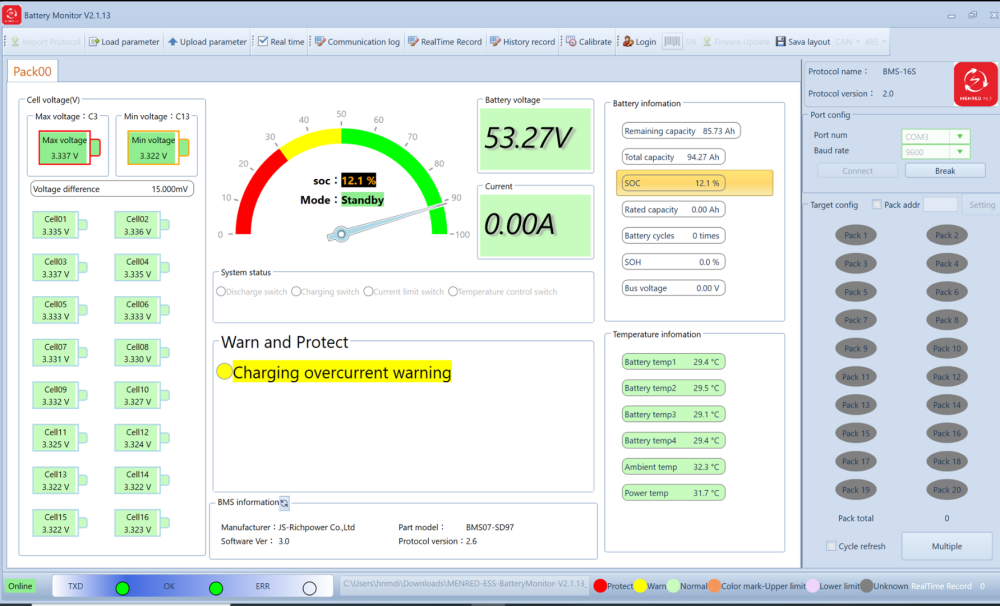Click the ERR status indicator circle
Image resolution: width=1000 pixels, height=606 pixels.
click(309, 588)
